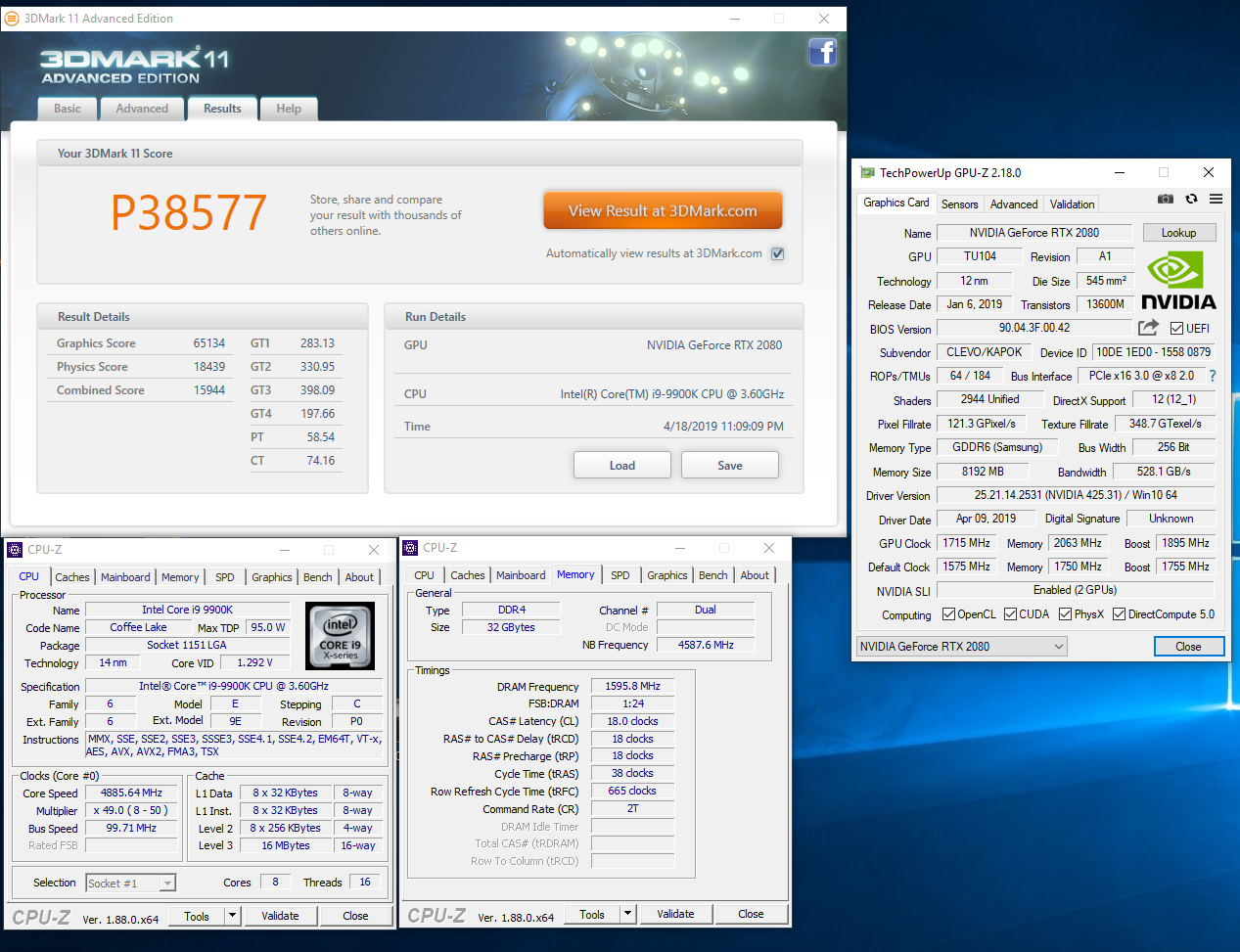1240x952 pixels.
Task: Click the NVIDIA logo in GPU-Z
Action: tap(1177, 282)
